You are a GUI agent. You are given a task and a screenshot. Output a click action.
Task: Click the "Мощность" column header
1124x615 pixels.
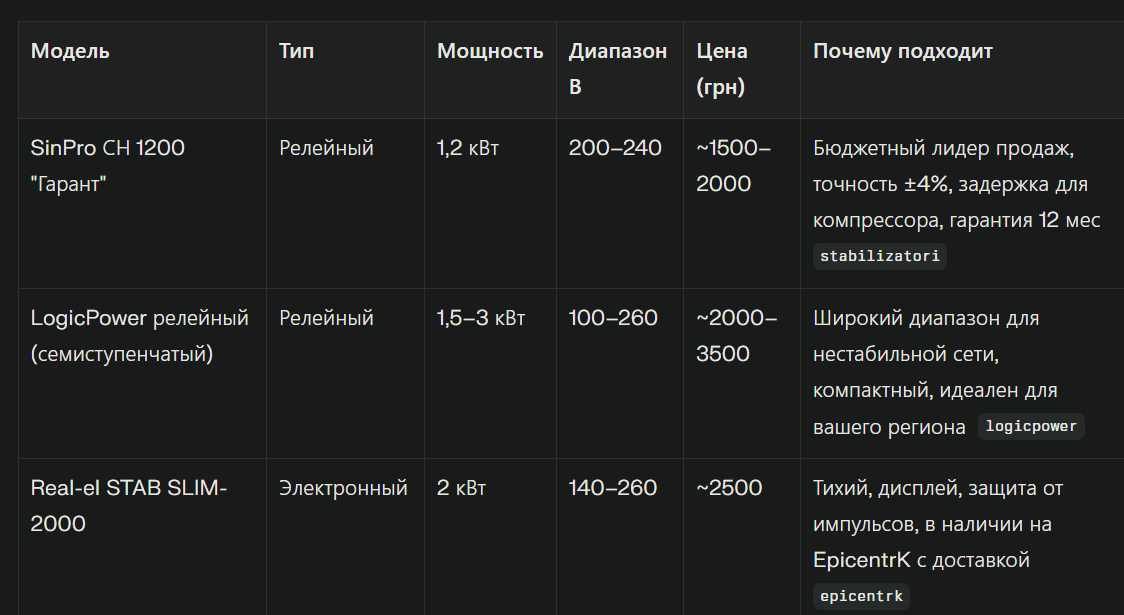[490, 51]
